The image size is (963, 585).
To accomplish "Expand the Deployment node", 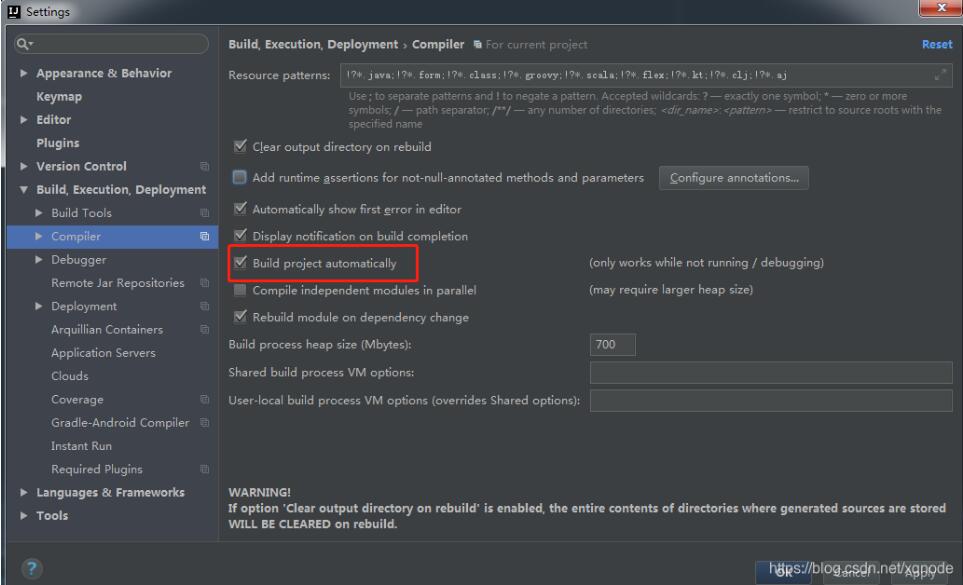I will (39, 306).
